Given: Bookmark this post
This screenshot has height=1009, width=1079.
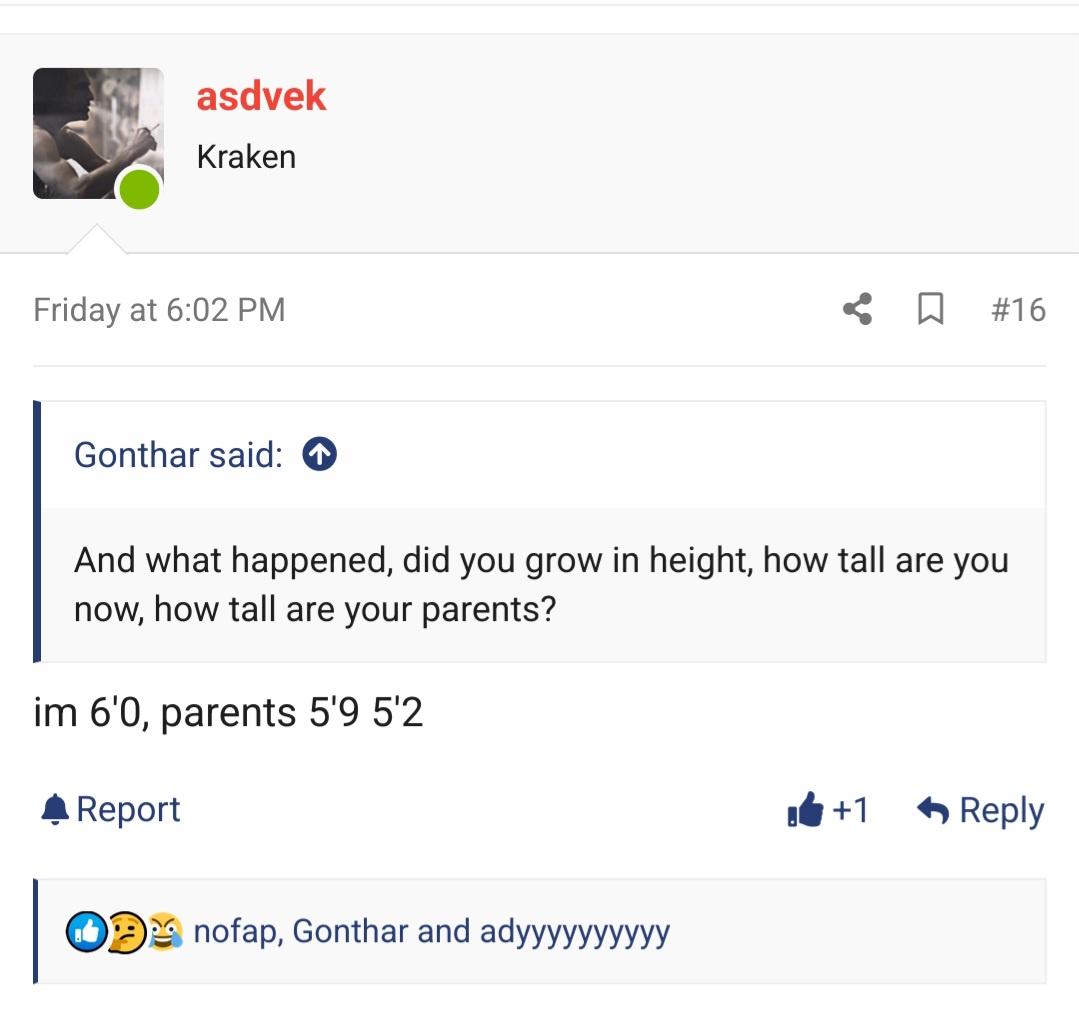Looking at the screenshot, I should click(930, 309).
